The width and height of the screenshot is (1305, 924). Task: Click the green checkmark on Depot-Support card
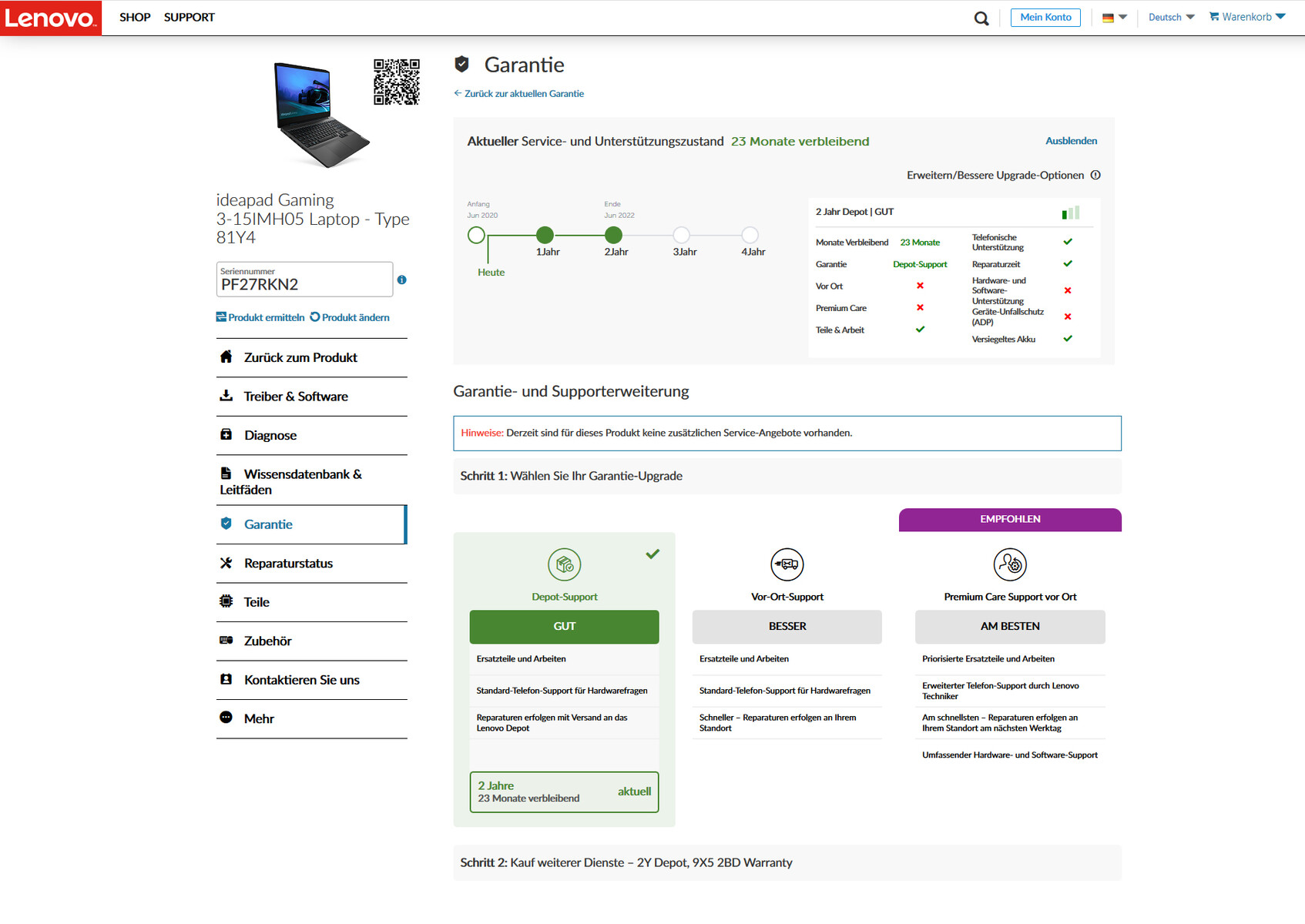click(x=652, y=554)
